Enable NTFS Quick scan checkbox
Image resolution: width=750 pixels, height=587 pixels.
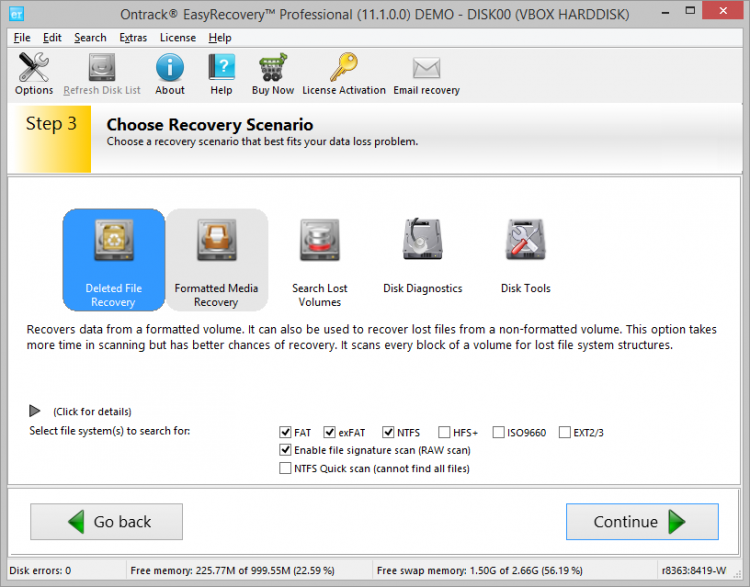[x=285, y=468]
